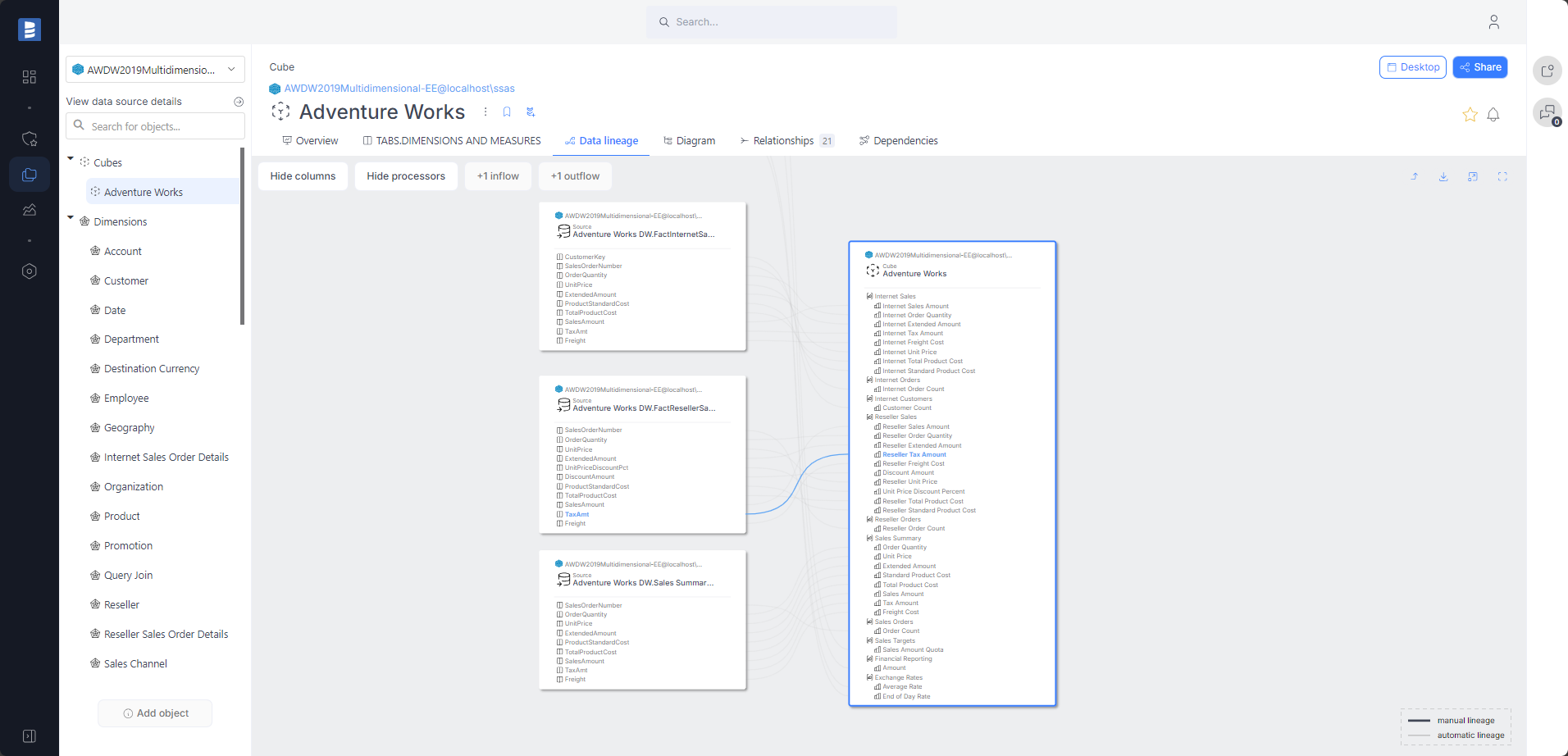Click the Adventure Works cube node icon

coord(873,271)
